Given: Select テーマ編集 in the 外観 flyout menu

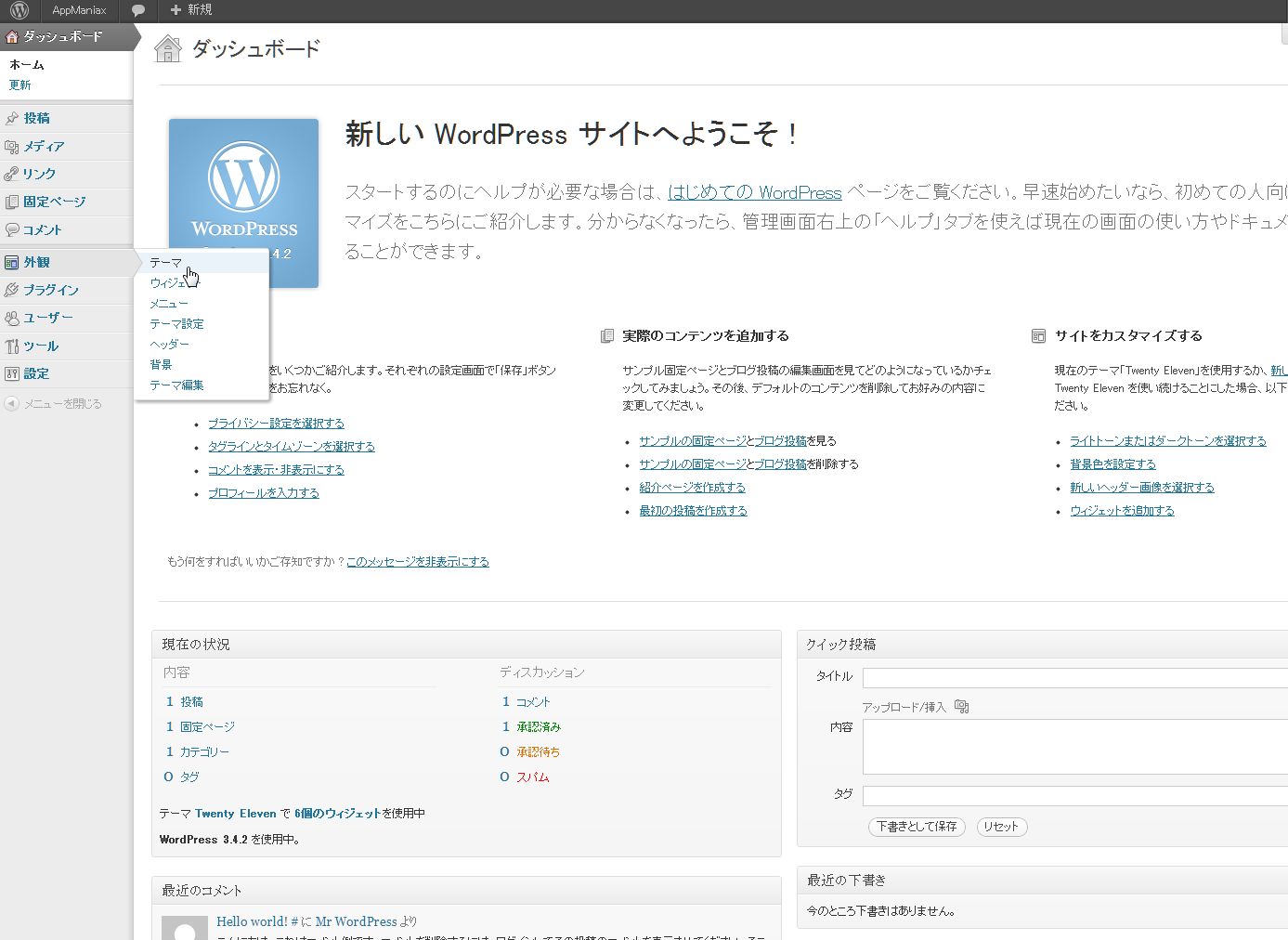Looking at the screenshot, I should pyautogui.click(x=176, y=385).
